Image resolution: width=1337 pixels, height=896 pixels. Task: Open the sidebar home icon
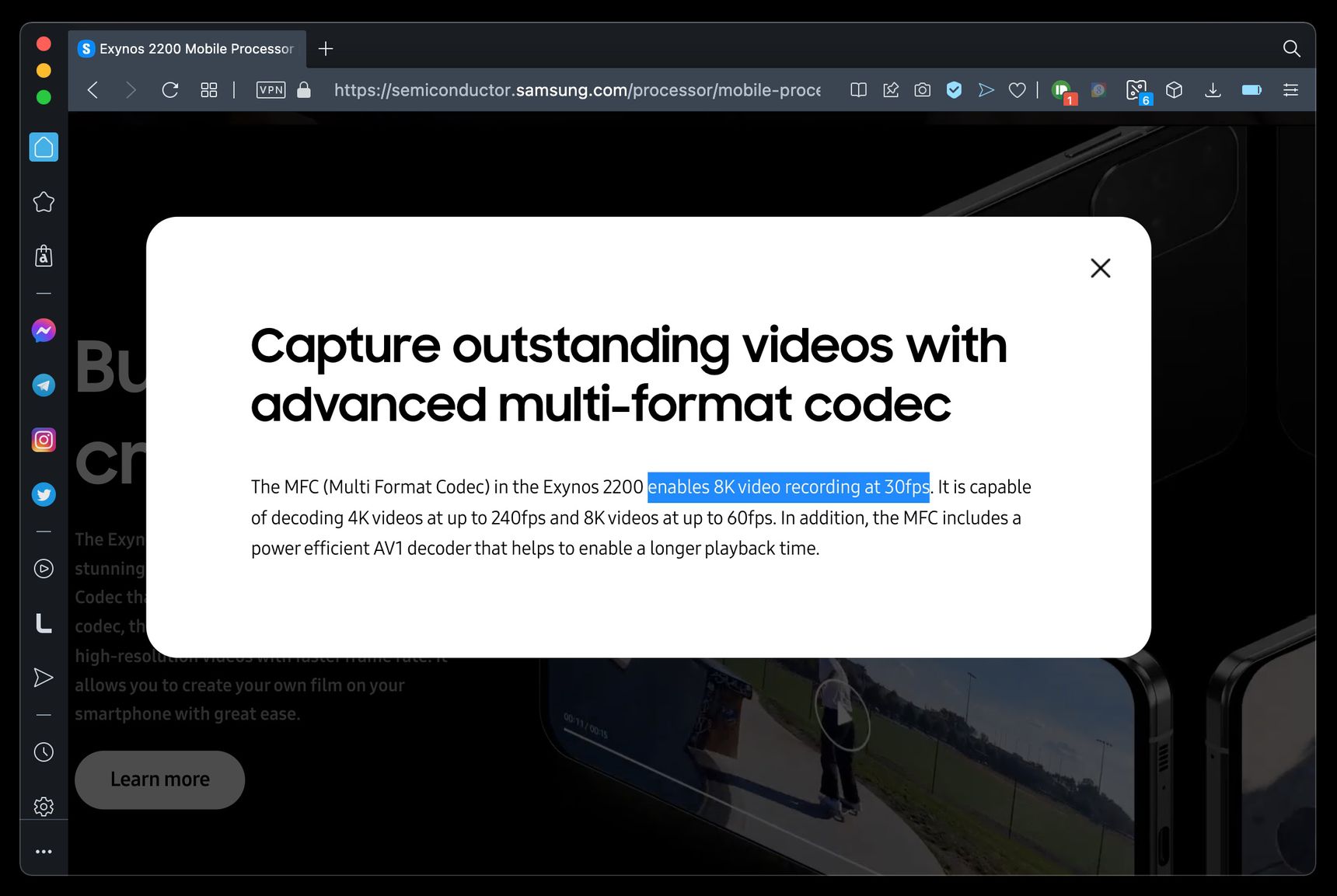tap(44, 147)
